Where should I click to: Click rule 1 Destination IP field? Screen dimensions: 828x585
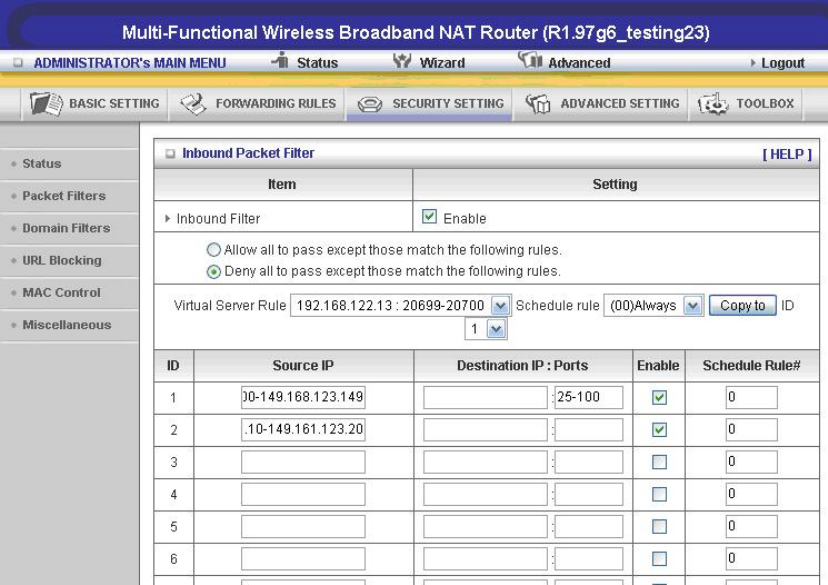click(485, 397)
